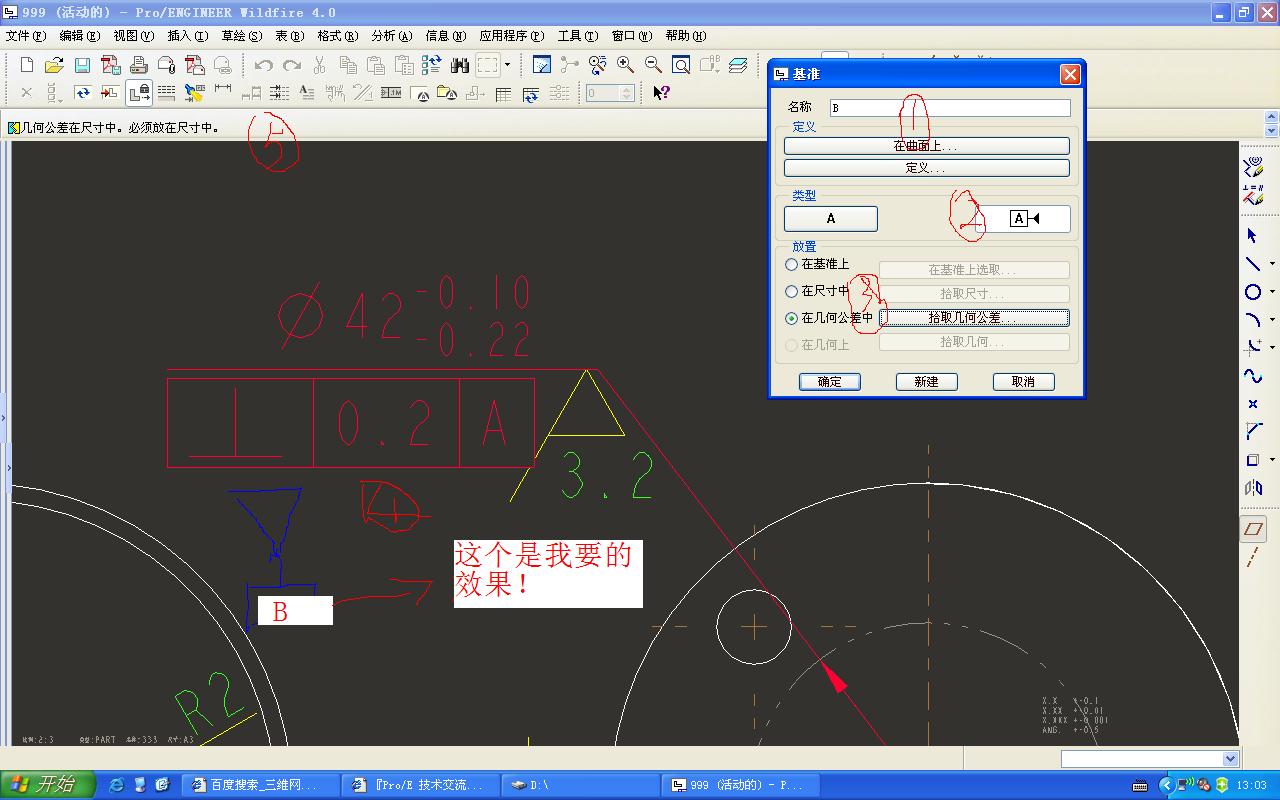Select the fillet sketch tool
1280x800 pixels.
click(1252, 348)
